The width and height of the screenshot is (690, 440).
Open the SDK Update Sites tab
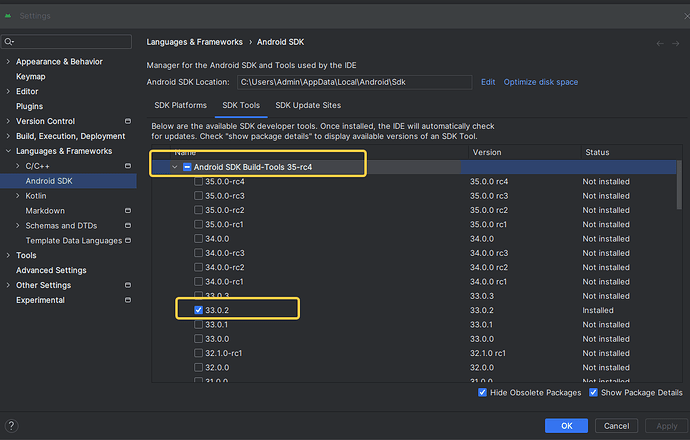(x=308, y=106)
